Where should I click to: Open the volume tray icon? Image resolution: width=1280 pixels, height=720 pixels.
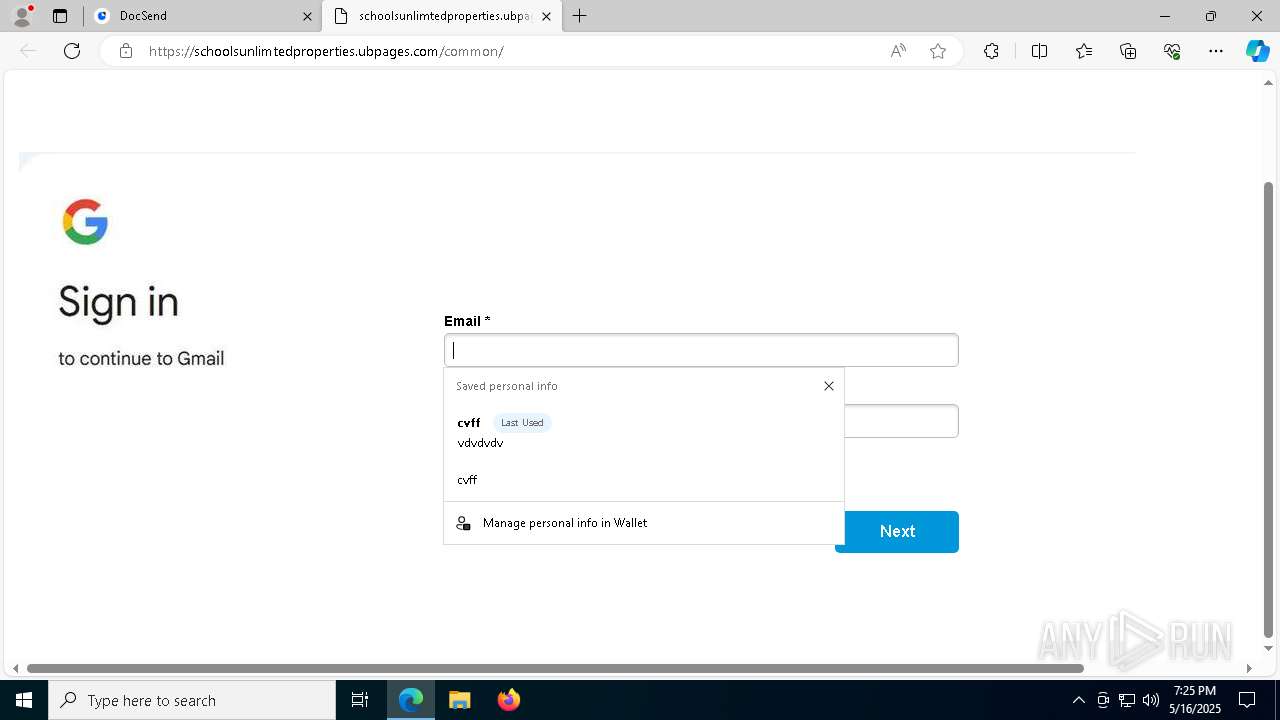pyautogui.click(x=1151, y=700)
